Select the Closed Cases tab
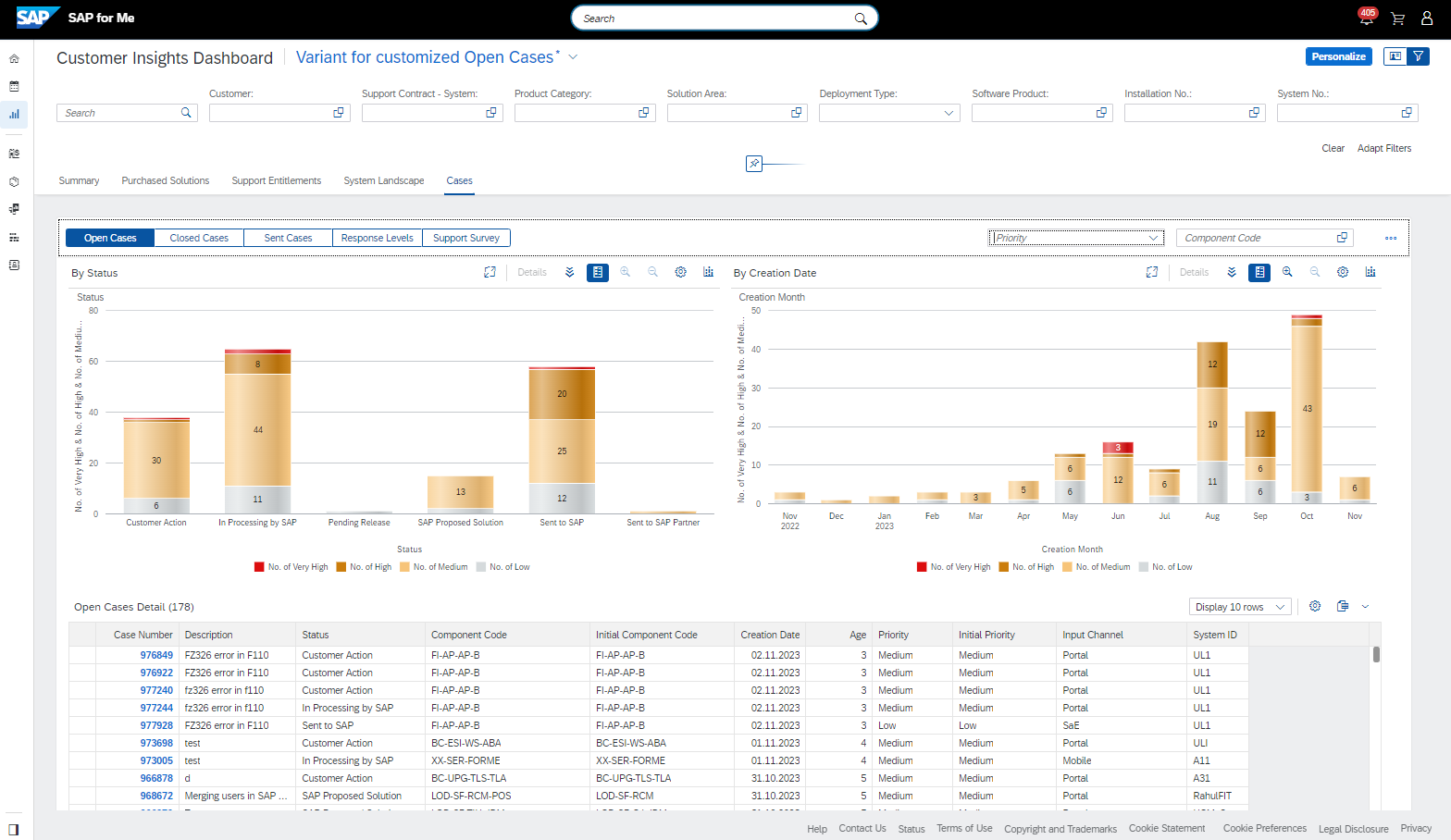The height and width of the screenshot is (840, 1451). click(x=199, y=238)
